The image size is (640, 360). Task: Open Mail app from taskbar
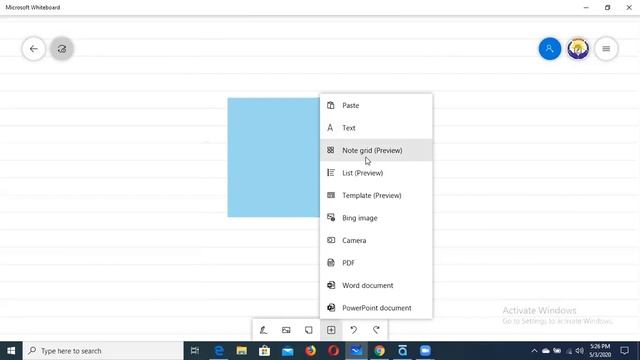[x=287, y=351]
